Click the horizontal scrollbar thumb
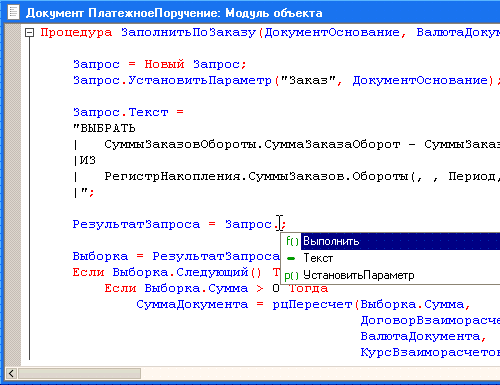Screen dimensions: 500x385 79,373
